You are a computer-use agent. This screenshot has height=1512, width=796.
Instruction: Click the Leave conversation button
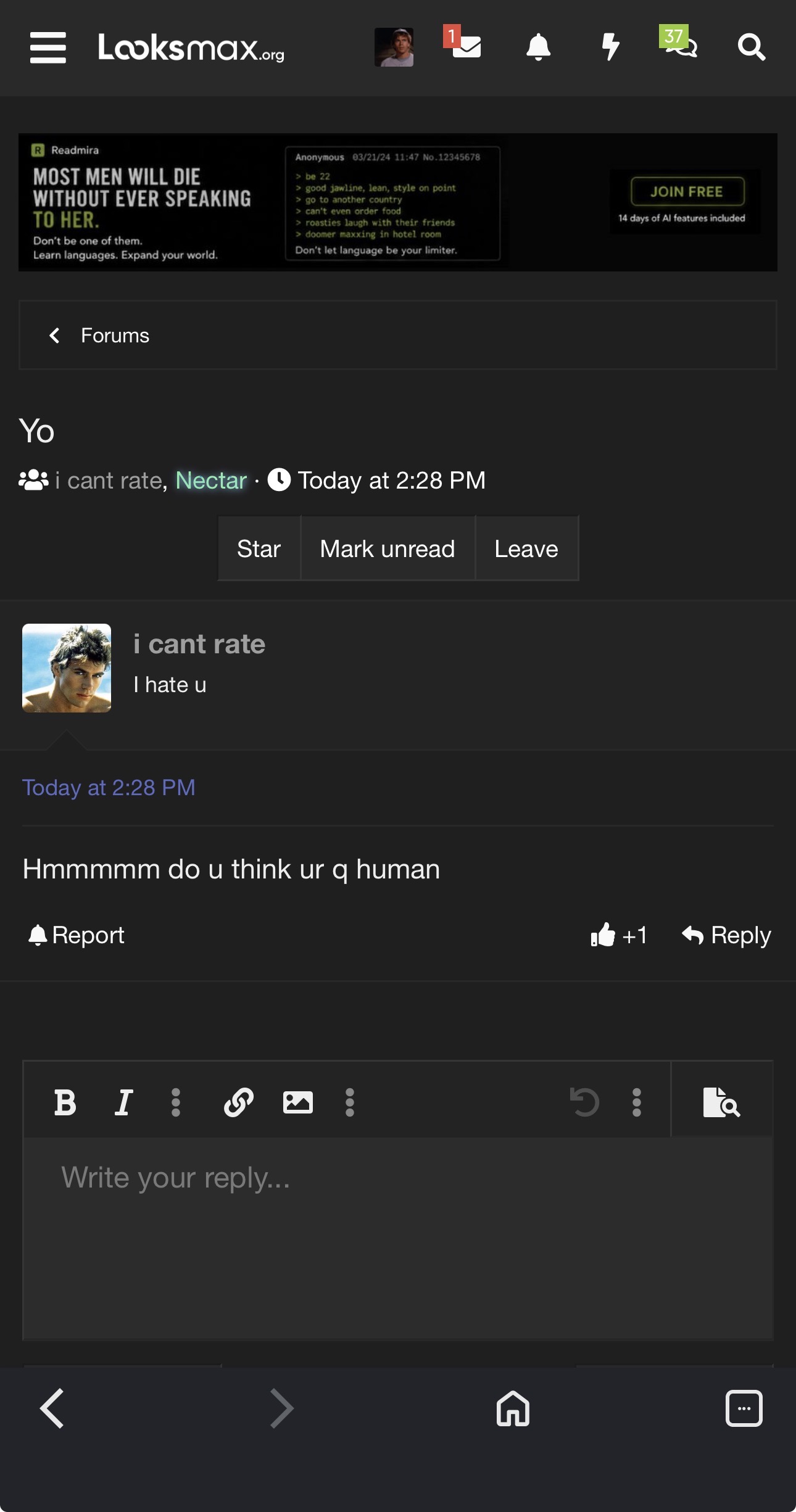point(526,548)
